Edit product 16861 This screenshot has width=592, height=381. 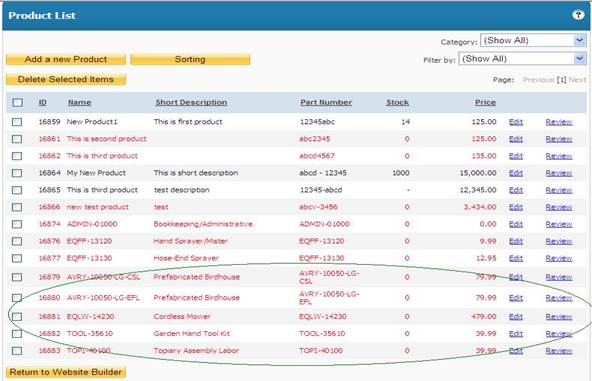(516, 139)
